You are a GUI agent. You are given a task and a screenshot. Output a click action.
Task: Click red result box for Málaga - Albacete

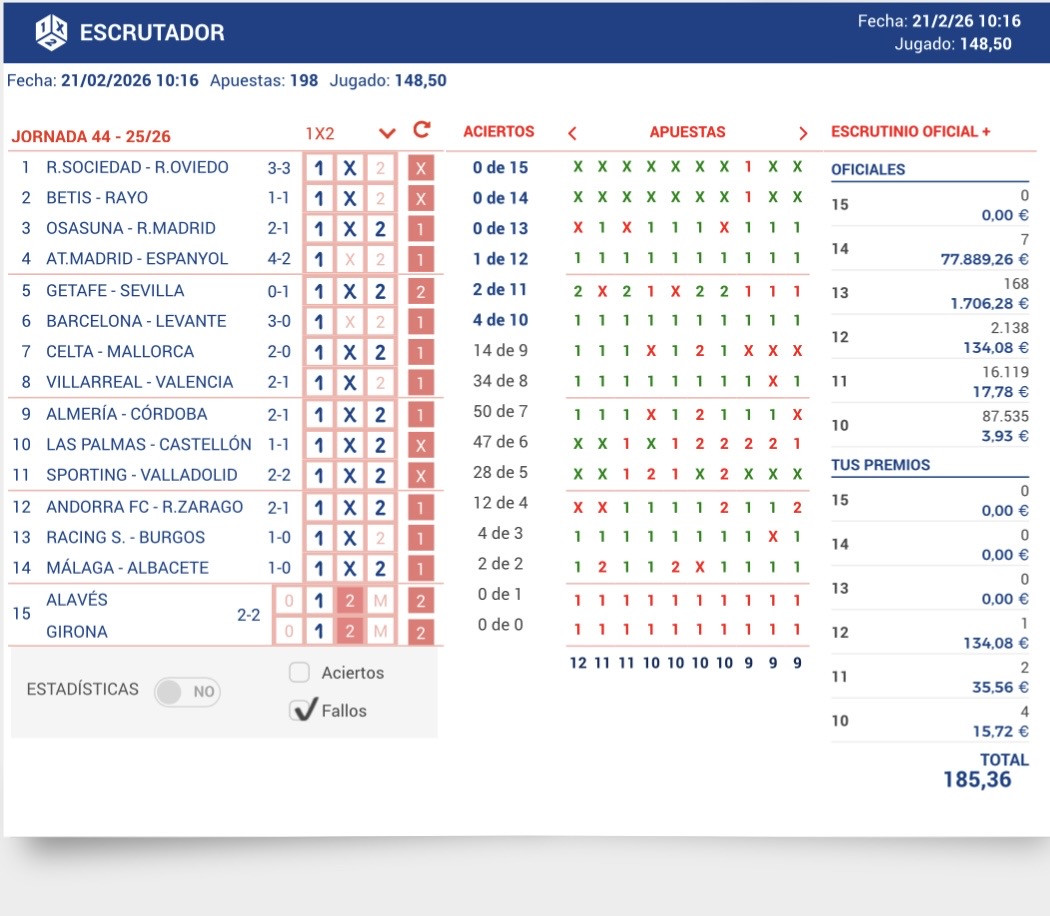(x=421, y=569)
